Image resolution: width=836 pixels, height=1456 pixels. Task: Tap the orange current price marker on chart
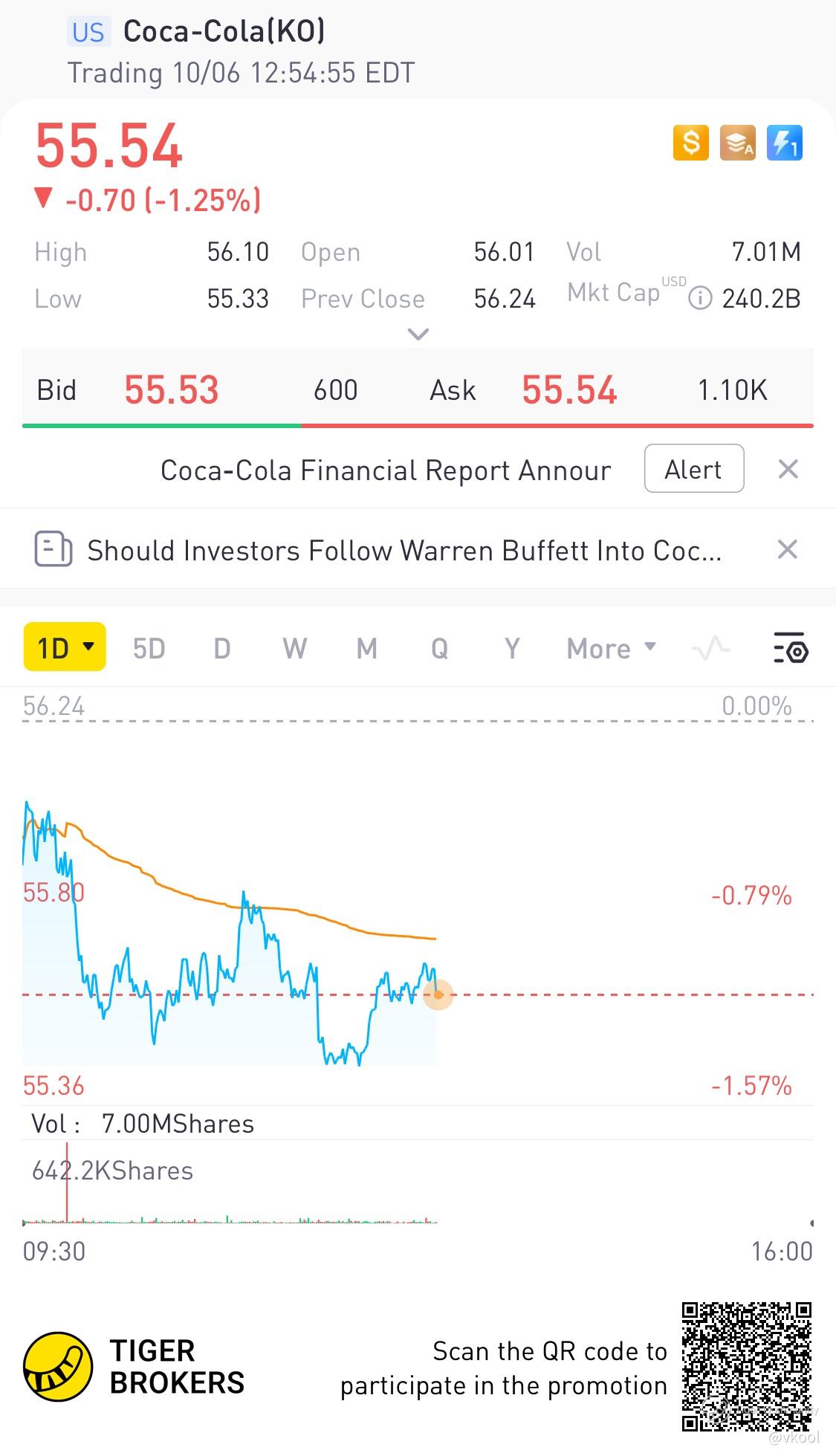(438, 994)
